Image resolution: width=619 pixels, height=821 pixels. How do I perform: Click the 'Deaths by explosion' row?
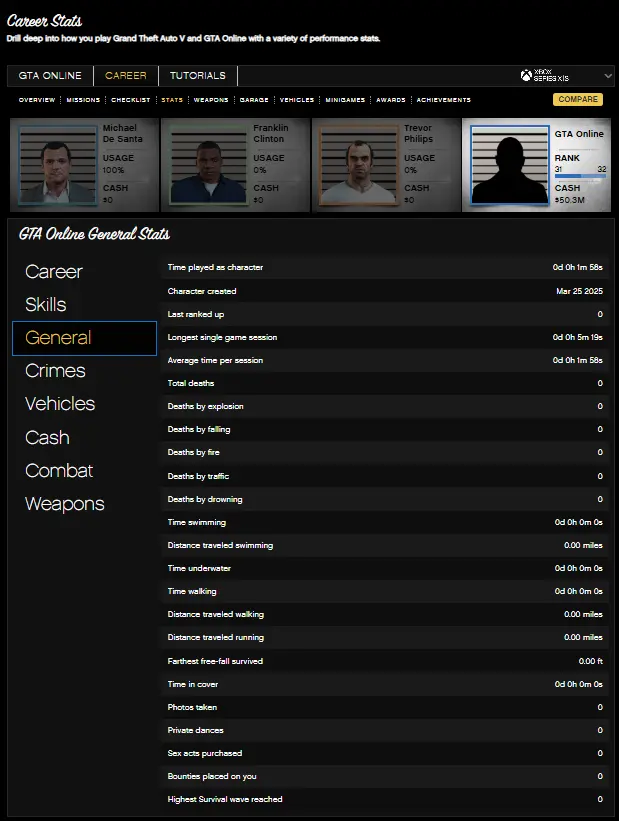tap(385, 406)
